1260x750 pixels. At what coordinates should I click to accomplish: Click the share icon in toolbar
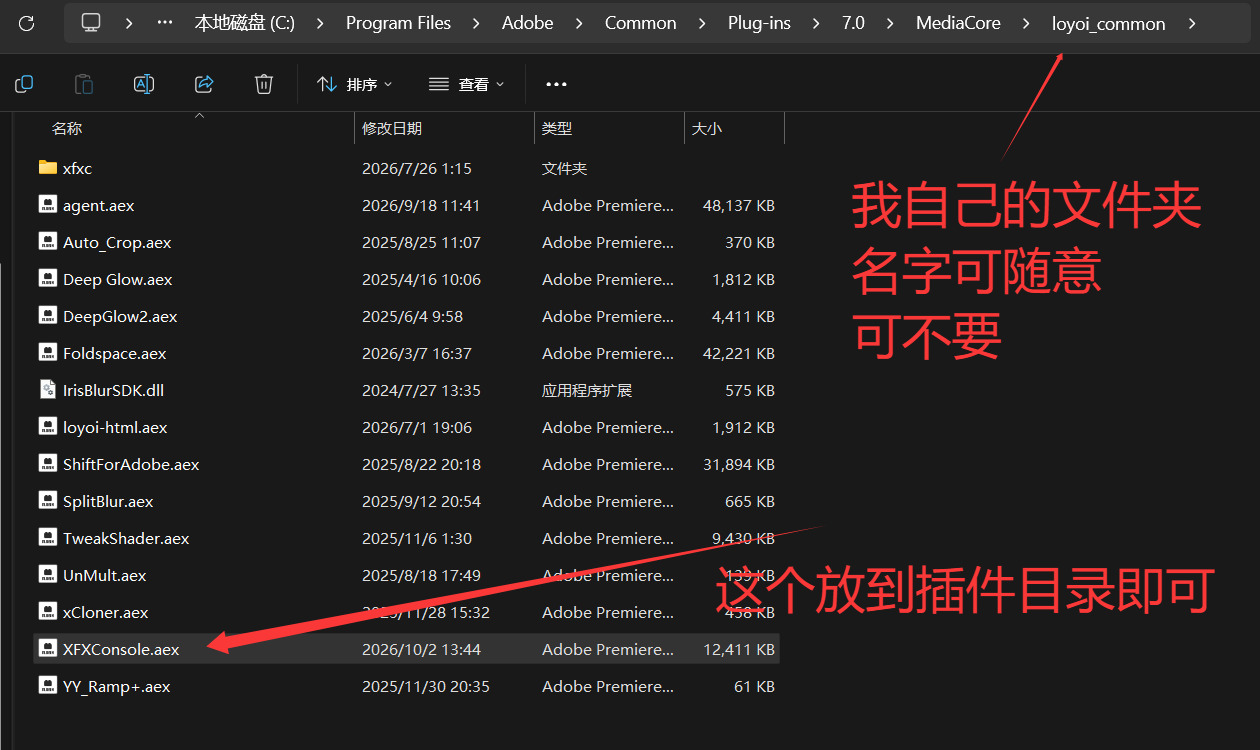point(204,84)
